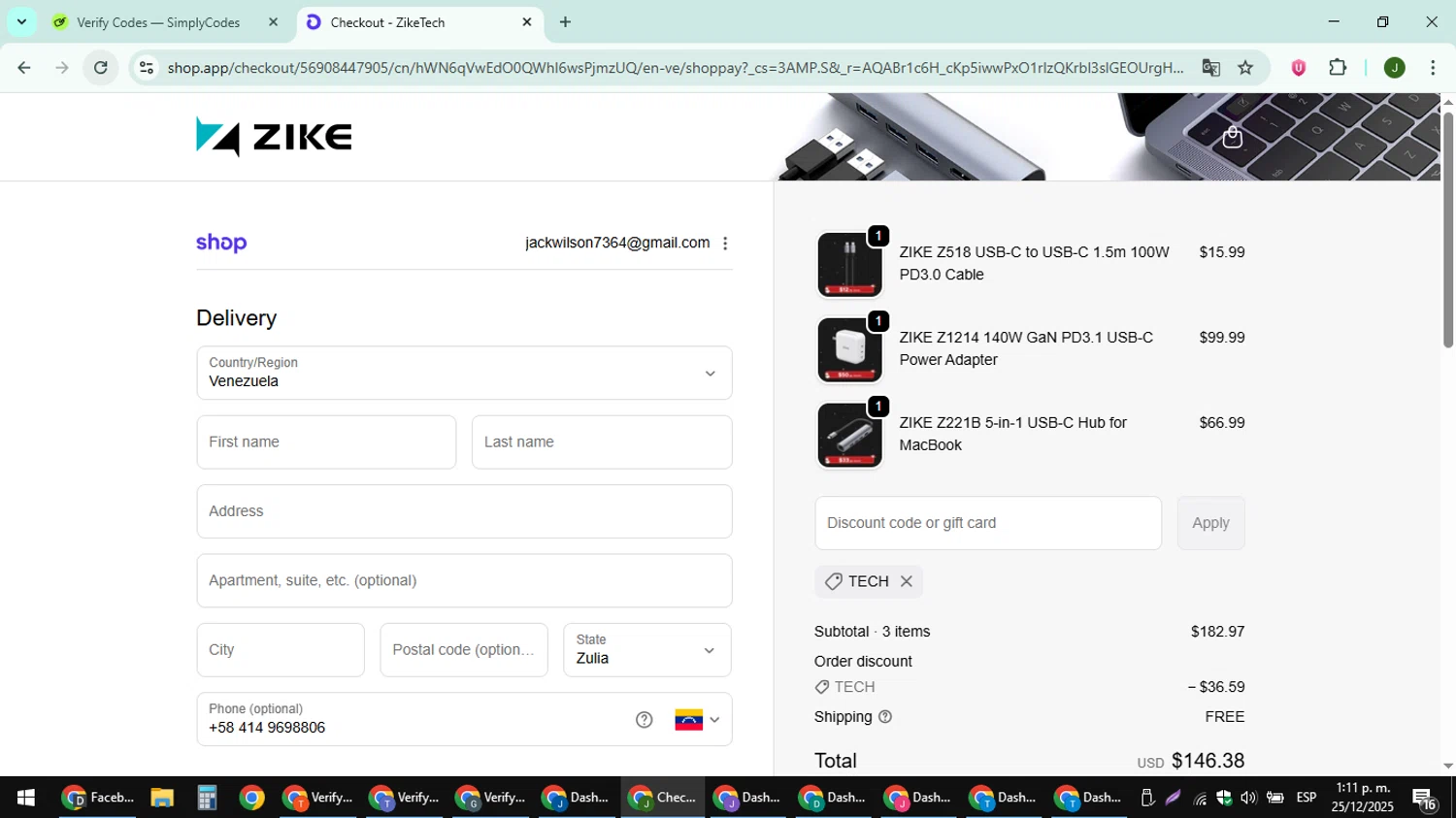Image resolution: width=1456 pixels, height=818 pixels.
Task: Open volume control in system tray
Action: click(x=1248, y=798)
